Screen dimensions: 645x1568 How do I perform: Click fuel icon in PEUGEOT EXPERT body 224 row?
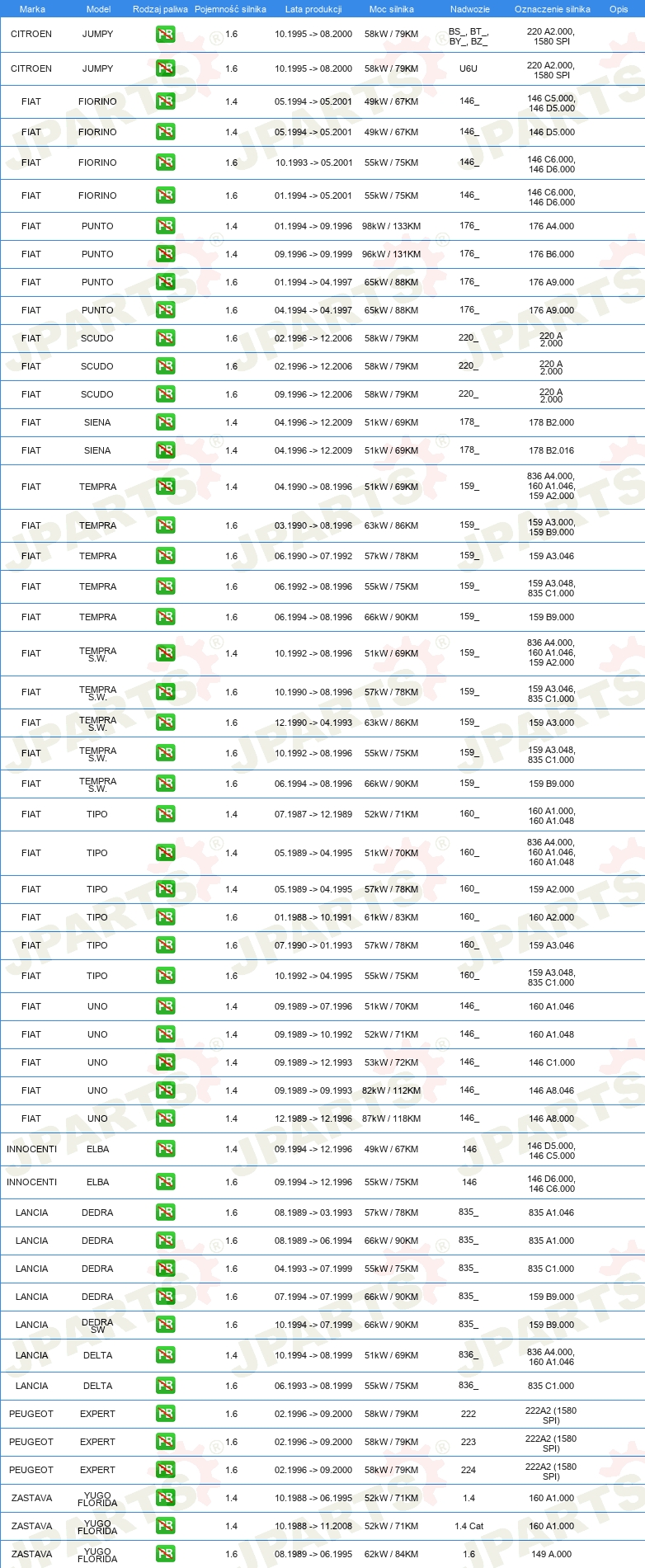point(165,1470)
